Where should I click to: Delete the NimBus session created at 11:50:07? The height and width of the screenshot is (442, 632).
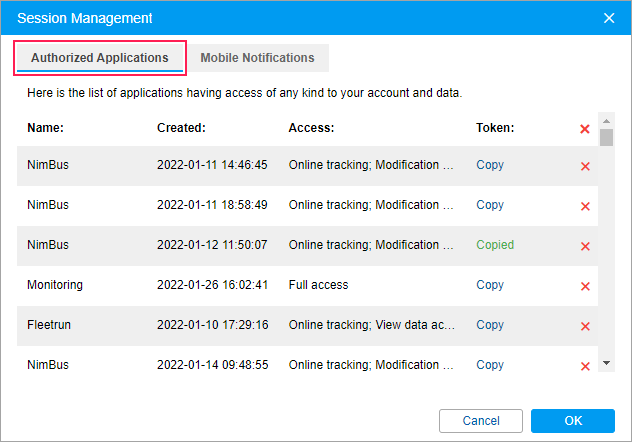click(585, 246)
